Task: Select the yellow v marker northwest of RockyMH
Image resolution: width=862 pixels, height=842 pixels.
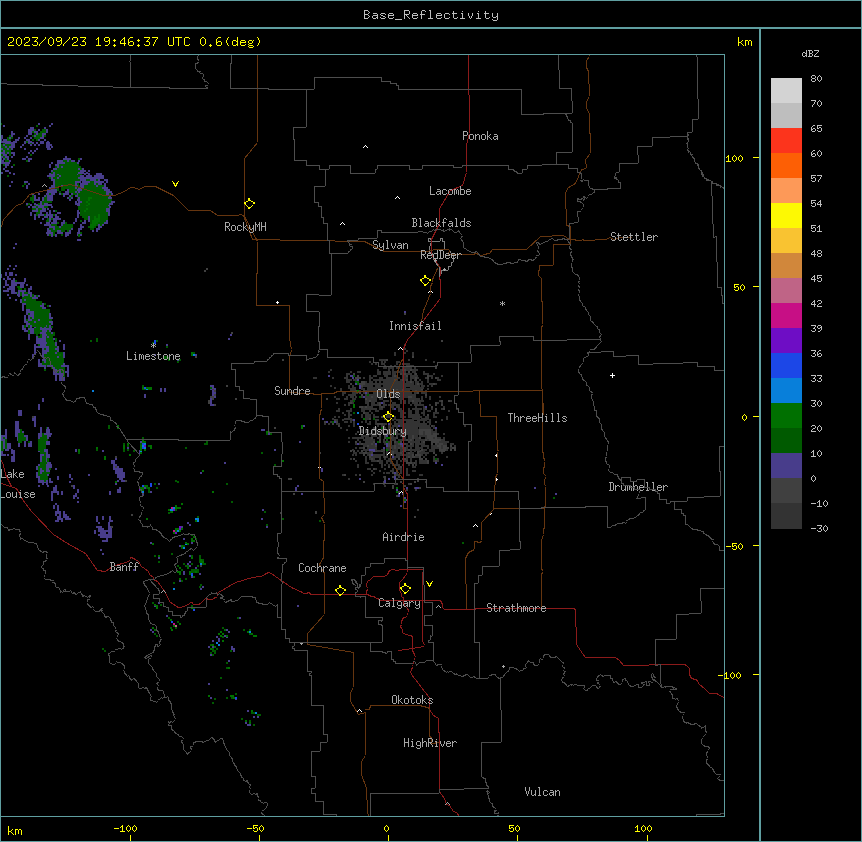Action: click(x=175, y=184)
